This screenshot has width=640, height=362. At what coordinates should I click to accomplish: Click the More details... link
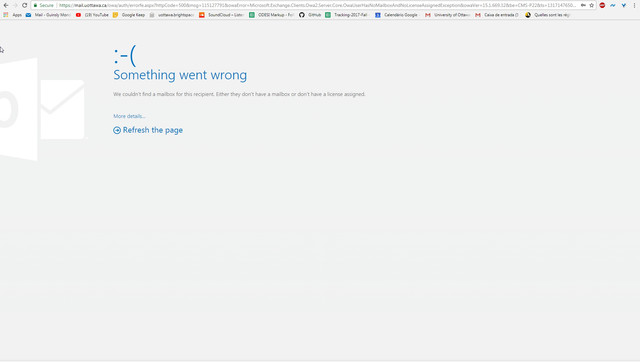point(129,116)
